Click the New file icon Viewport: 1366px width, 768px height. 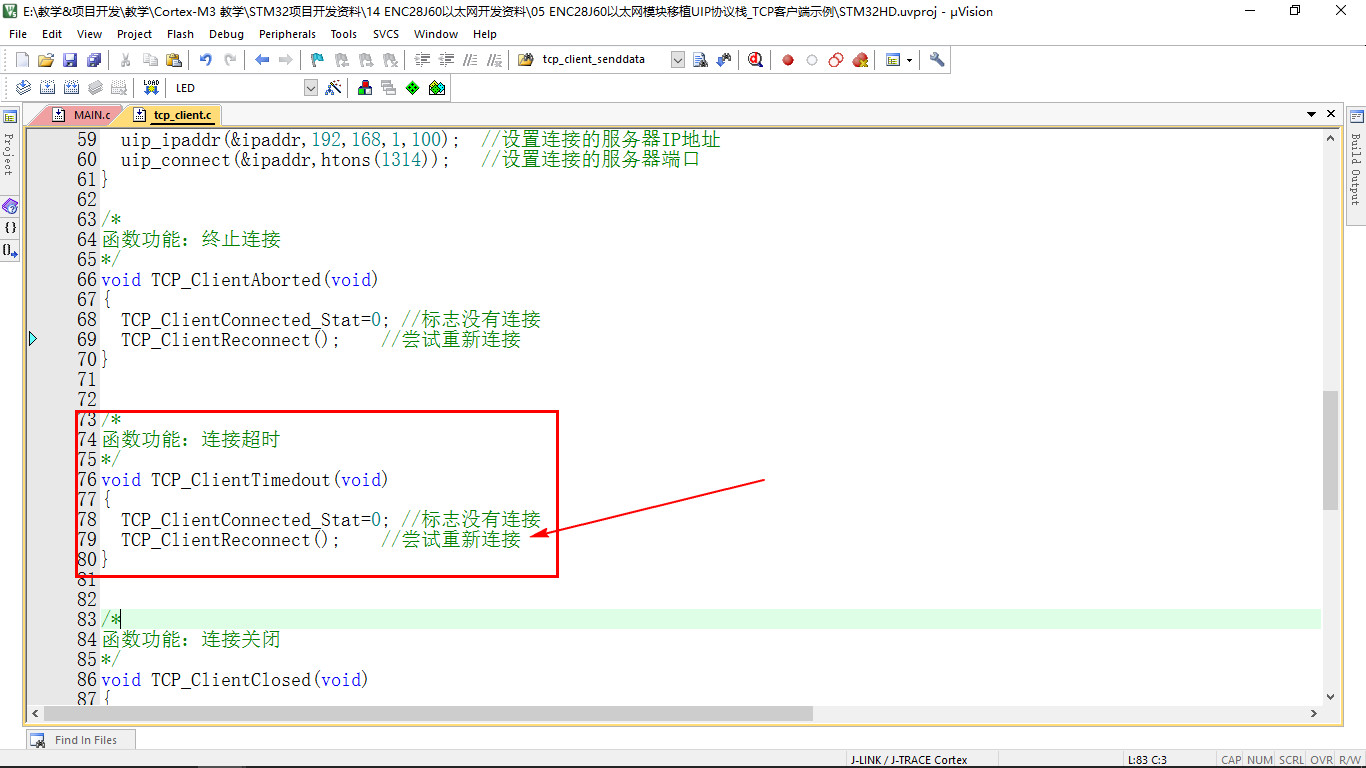pyautogui.click(x=22, y=60)
